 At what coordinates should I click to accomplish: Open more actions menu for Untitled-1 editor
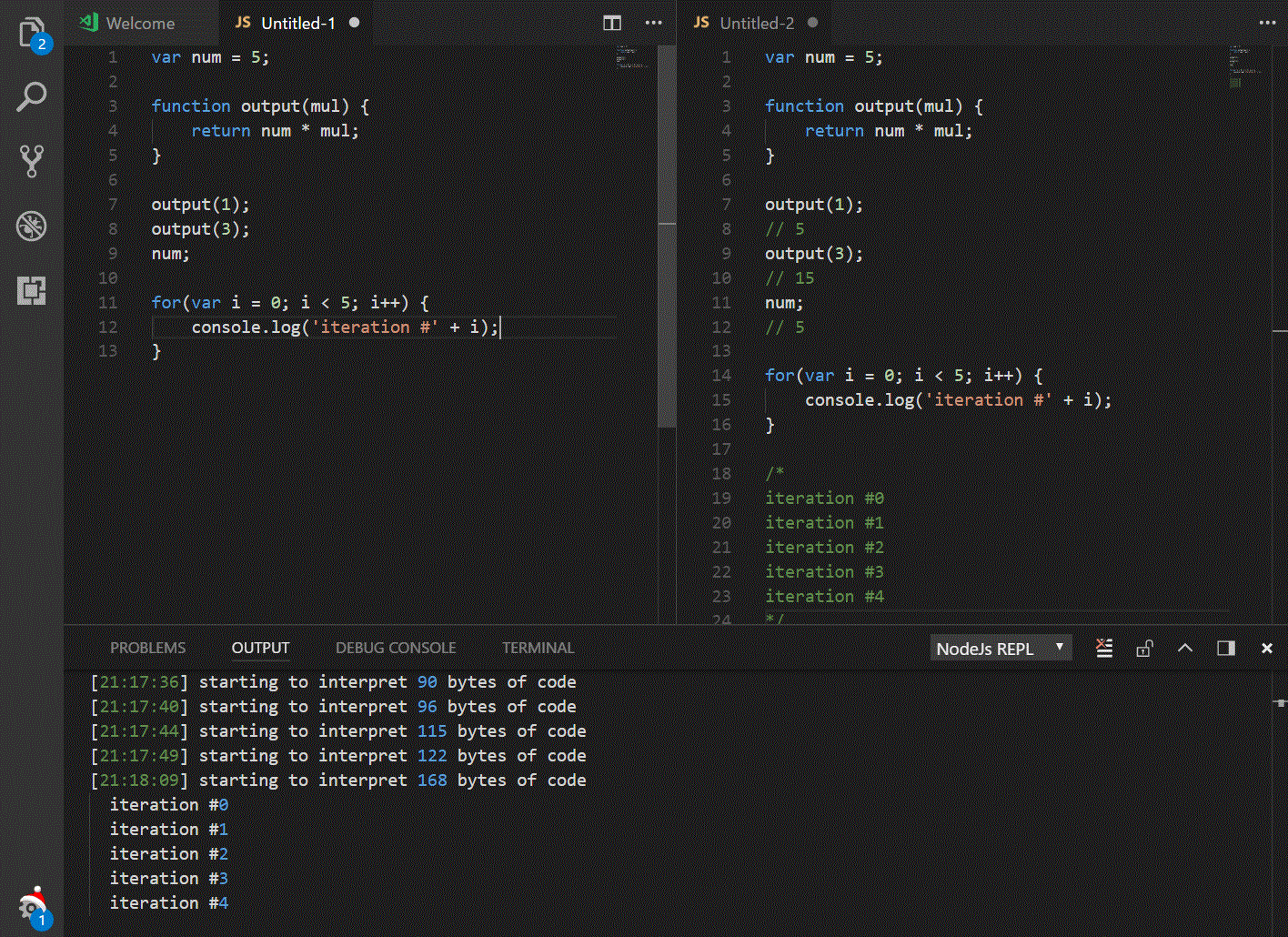653,23
